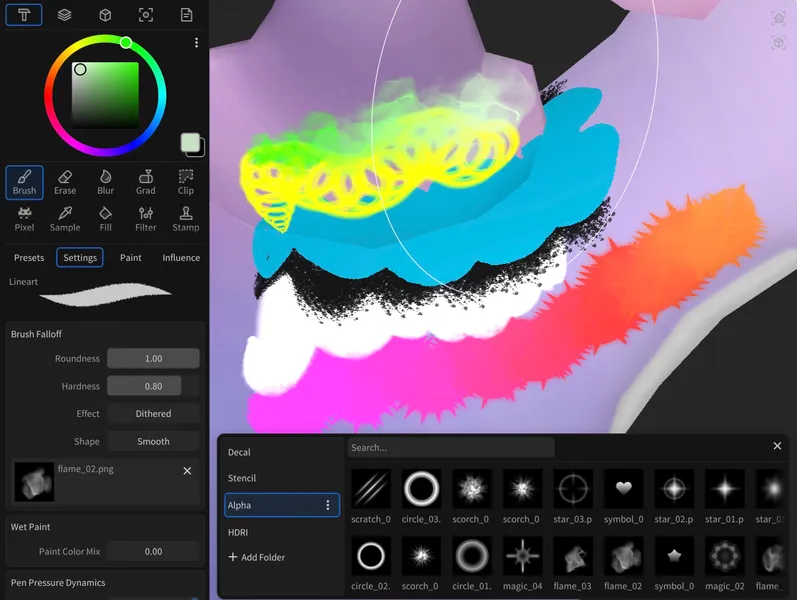Select the Pixel tool
This screenshot has width=797, height=600.
[x=24, y=219]
